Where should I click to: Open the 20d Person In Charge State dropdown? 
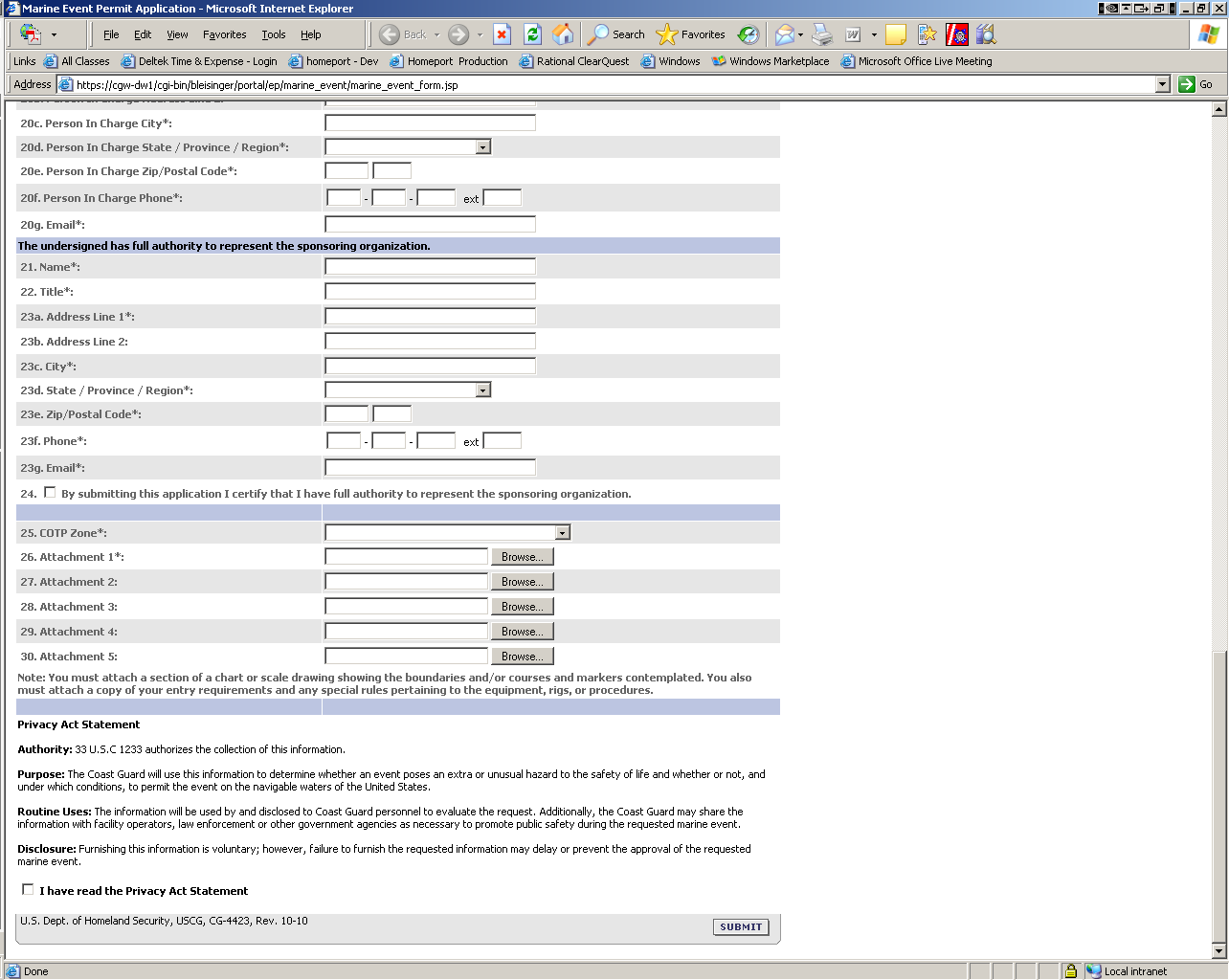(x=483, y=147)
